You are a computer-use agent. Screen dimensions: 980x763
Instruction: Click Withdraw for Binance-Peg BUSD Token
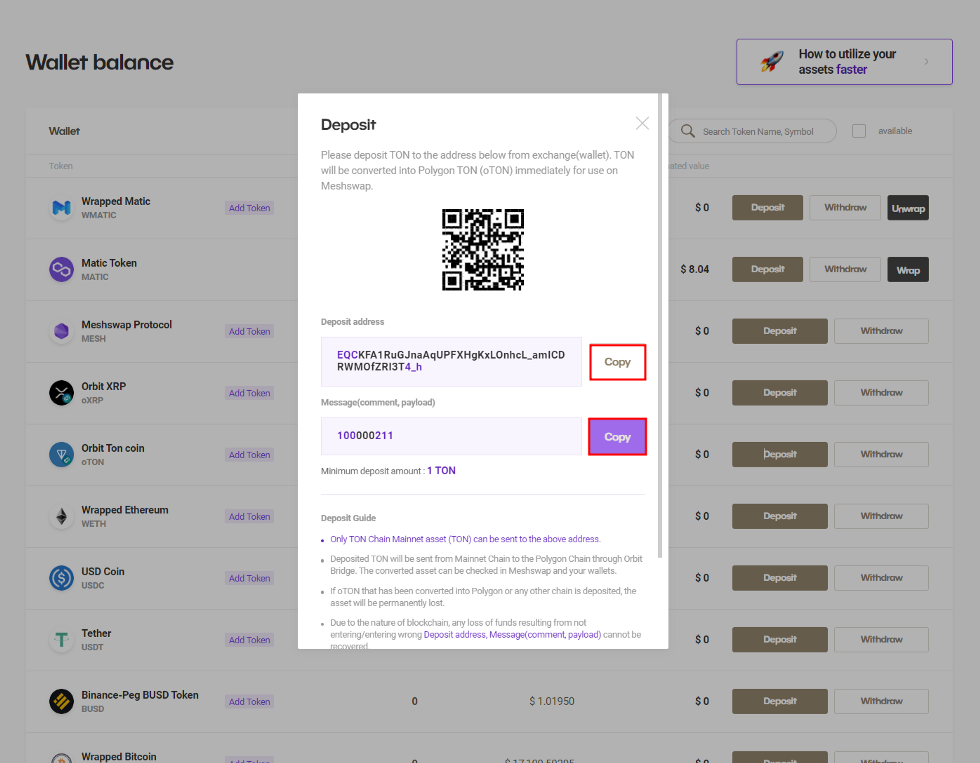[881, 701]
